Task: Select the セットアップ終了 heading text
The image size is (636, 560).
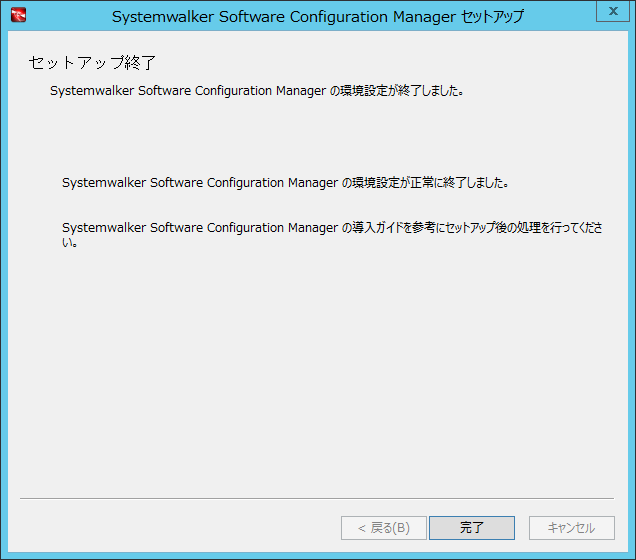Action: pos(92,63)
